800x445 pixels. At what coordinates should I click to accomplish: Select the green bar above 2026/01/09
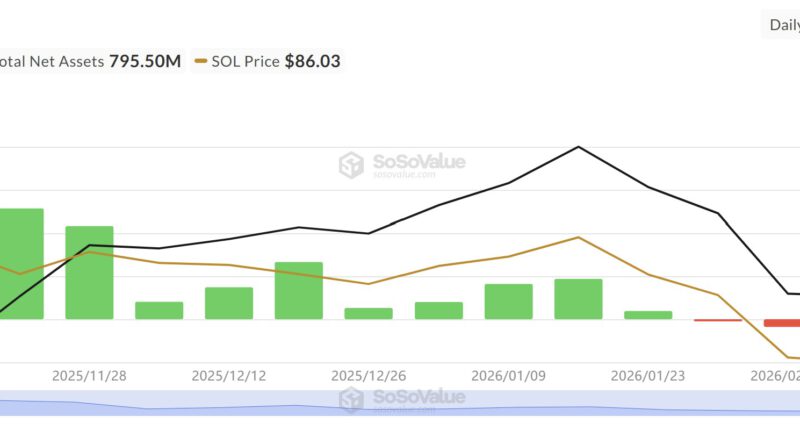pyautogui.click(x=509, y=301)
